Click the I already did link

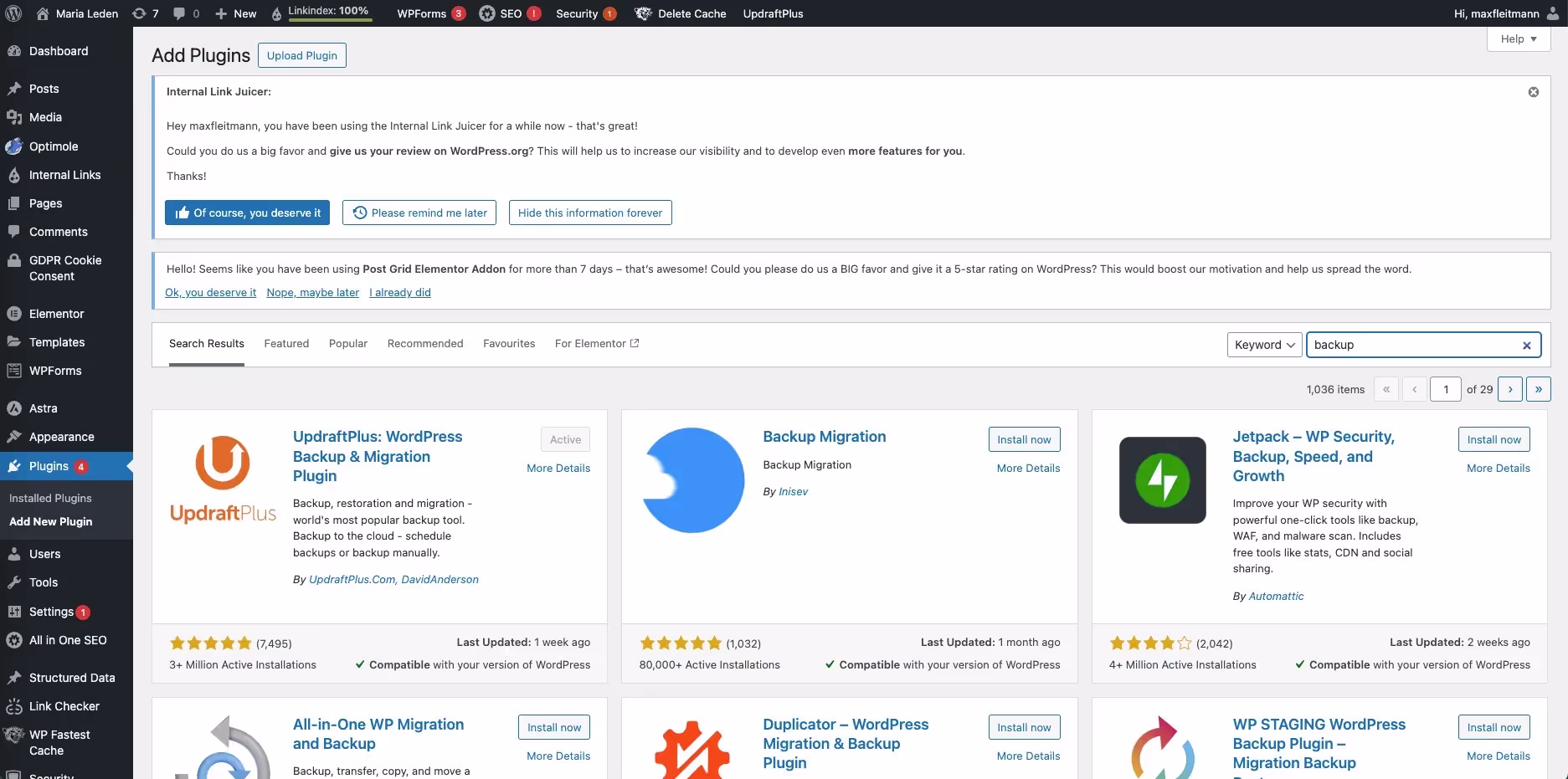tap(400, 293)
